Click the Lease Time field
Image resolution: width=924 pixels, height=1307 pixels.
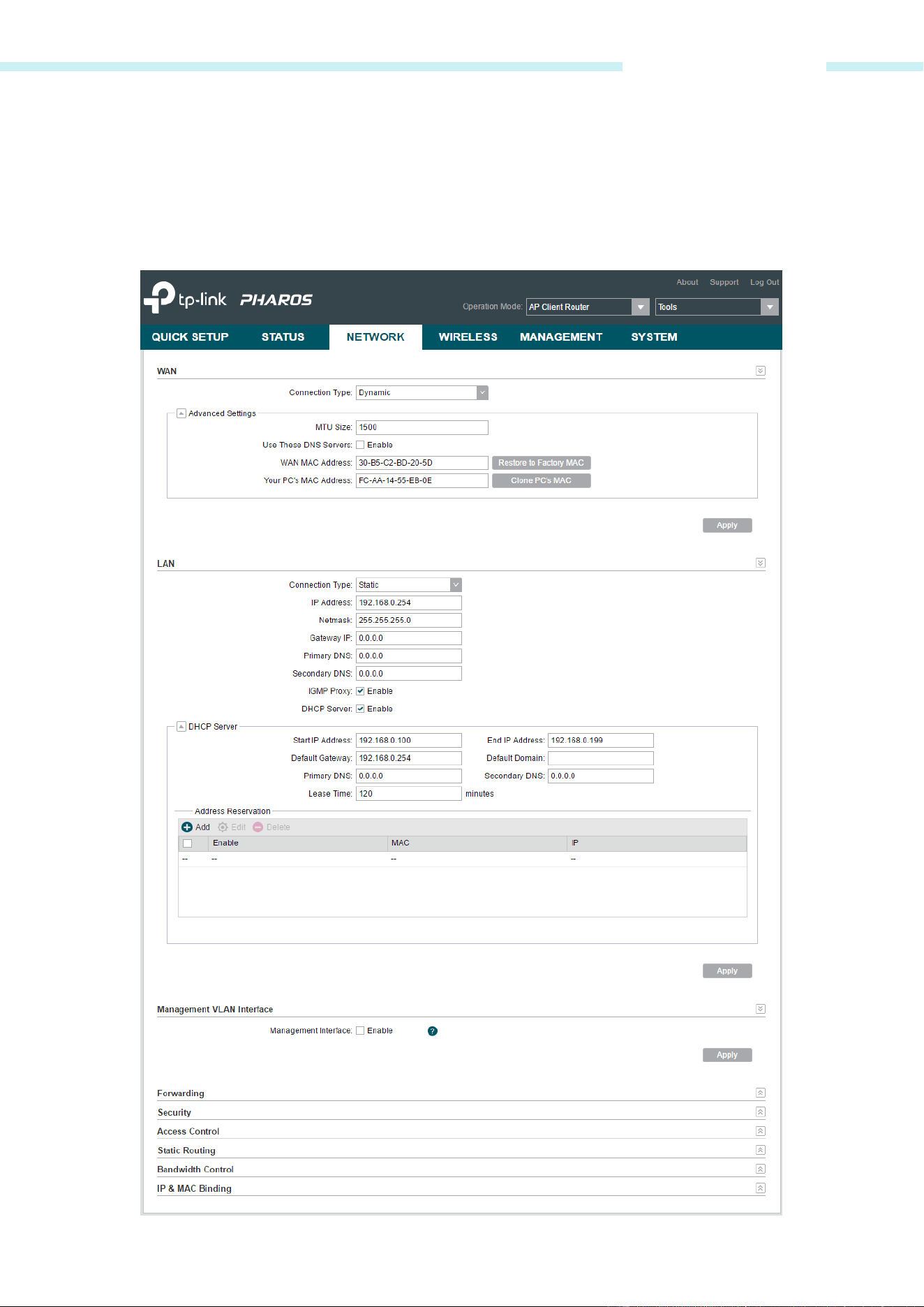409,794
